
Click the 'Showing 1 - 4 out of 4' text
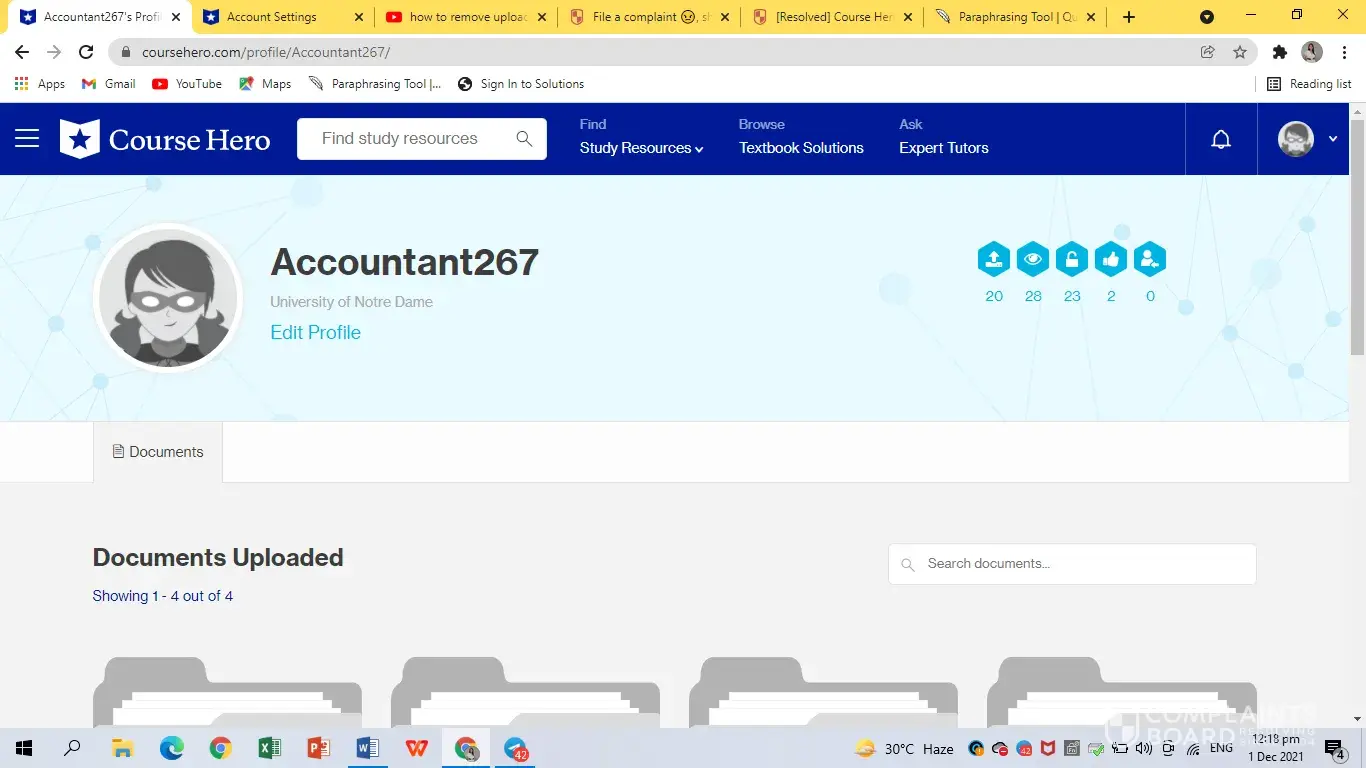(x=163, y=596)
